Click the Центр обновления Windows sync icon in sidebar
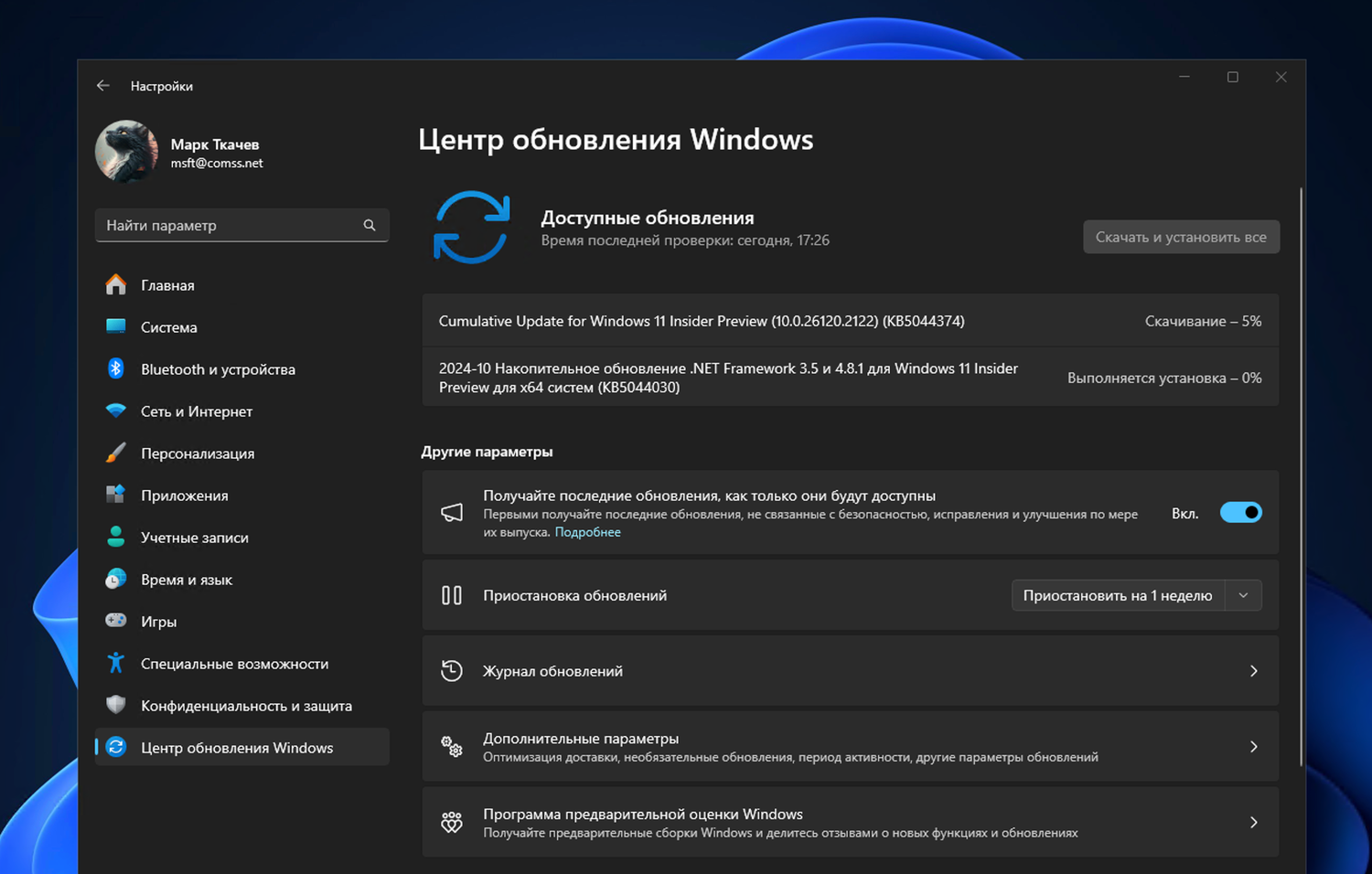Viewport: 1372px width, 874px height. point(116,747)
